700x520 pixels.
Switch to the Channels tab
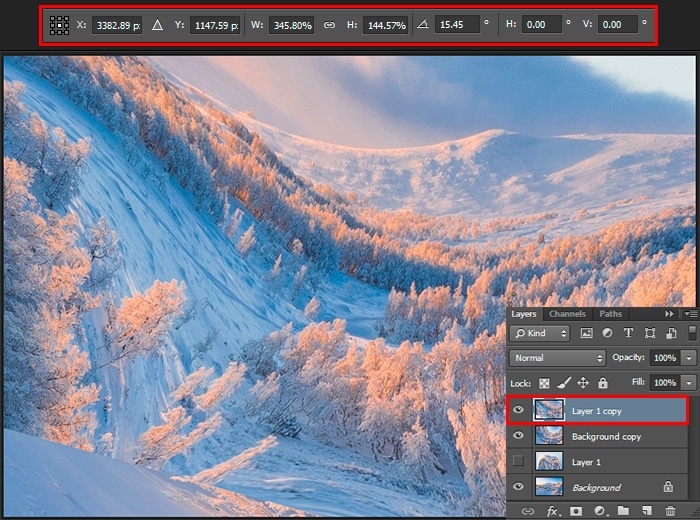(567, 314)
